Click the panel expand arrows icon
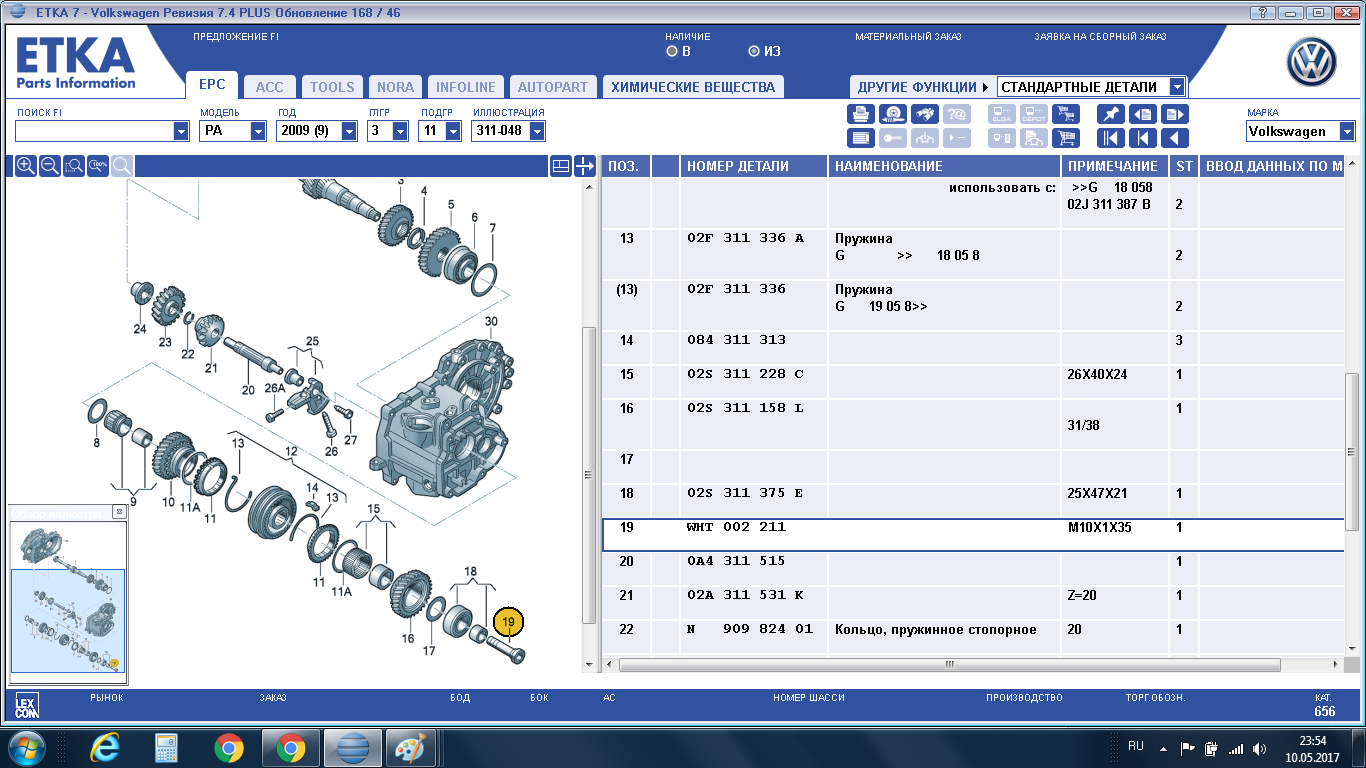 pos(585,166)
